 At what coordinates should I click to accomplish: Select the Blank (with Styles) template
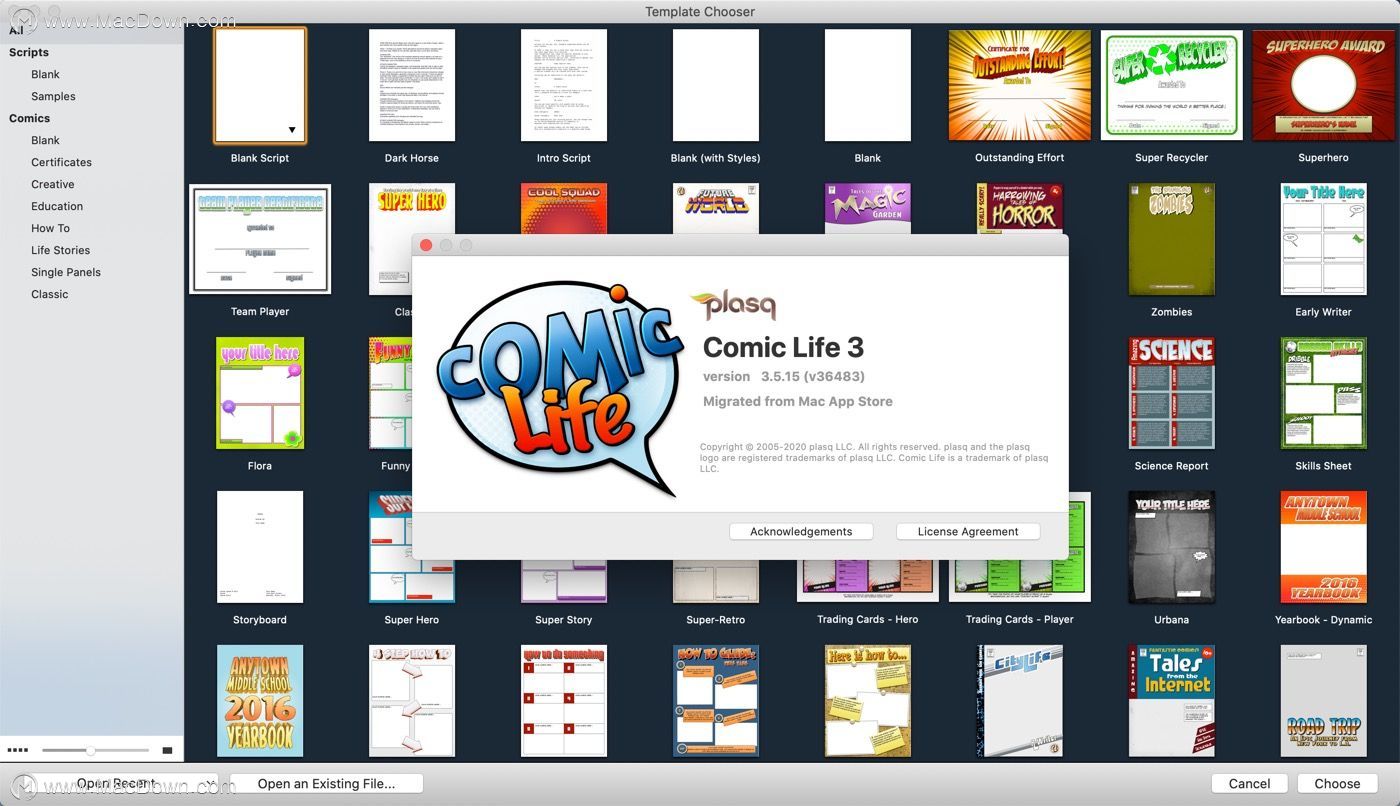click(716, 85)
